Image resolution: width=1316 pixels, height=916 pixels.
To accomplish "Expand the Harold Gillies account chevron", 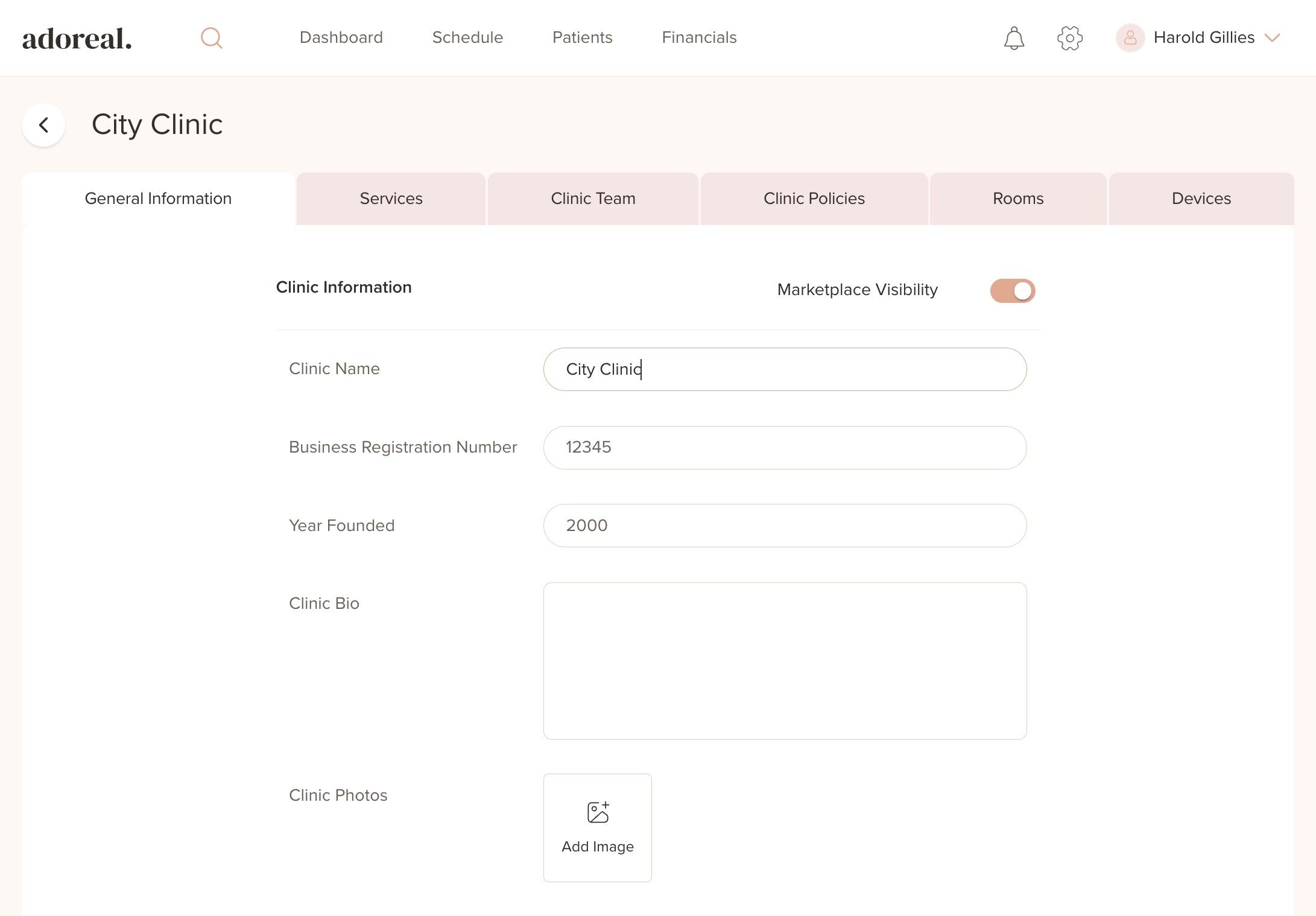I will coord(1272,38).
